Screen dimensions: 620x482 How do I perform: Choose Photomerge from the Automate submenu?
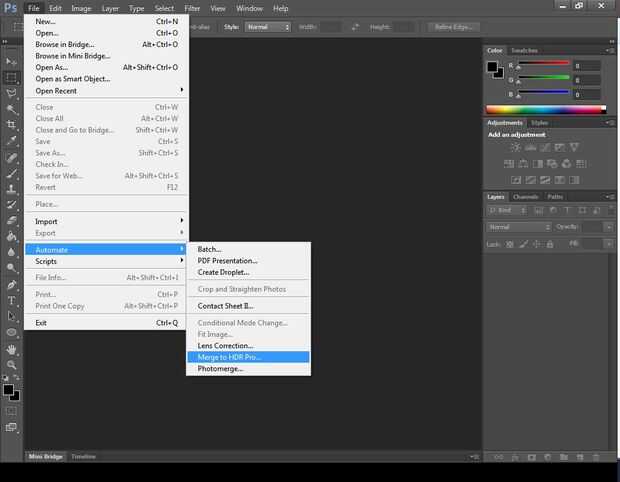click(248, 369)
